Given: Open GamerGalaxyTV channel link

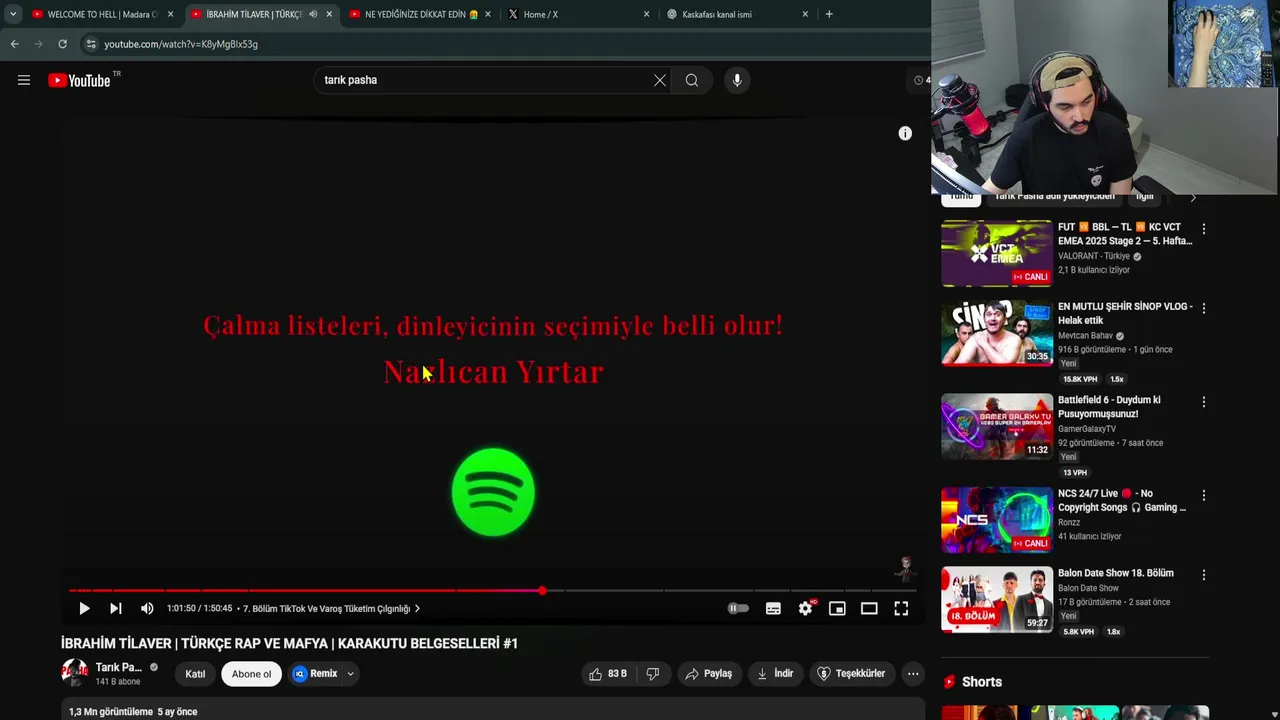Looking at the screenshot, I should pos(1087,429).
